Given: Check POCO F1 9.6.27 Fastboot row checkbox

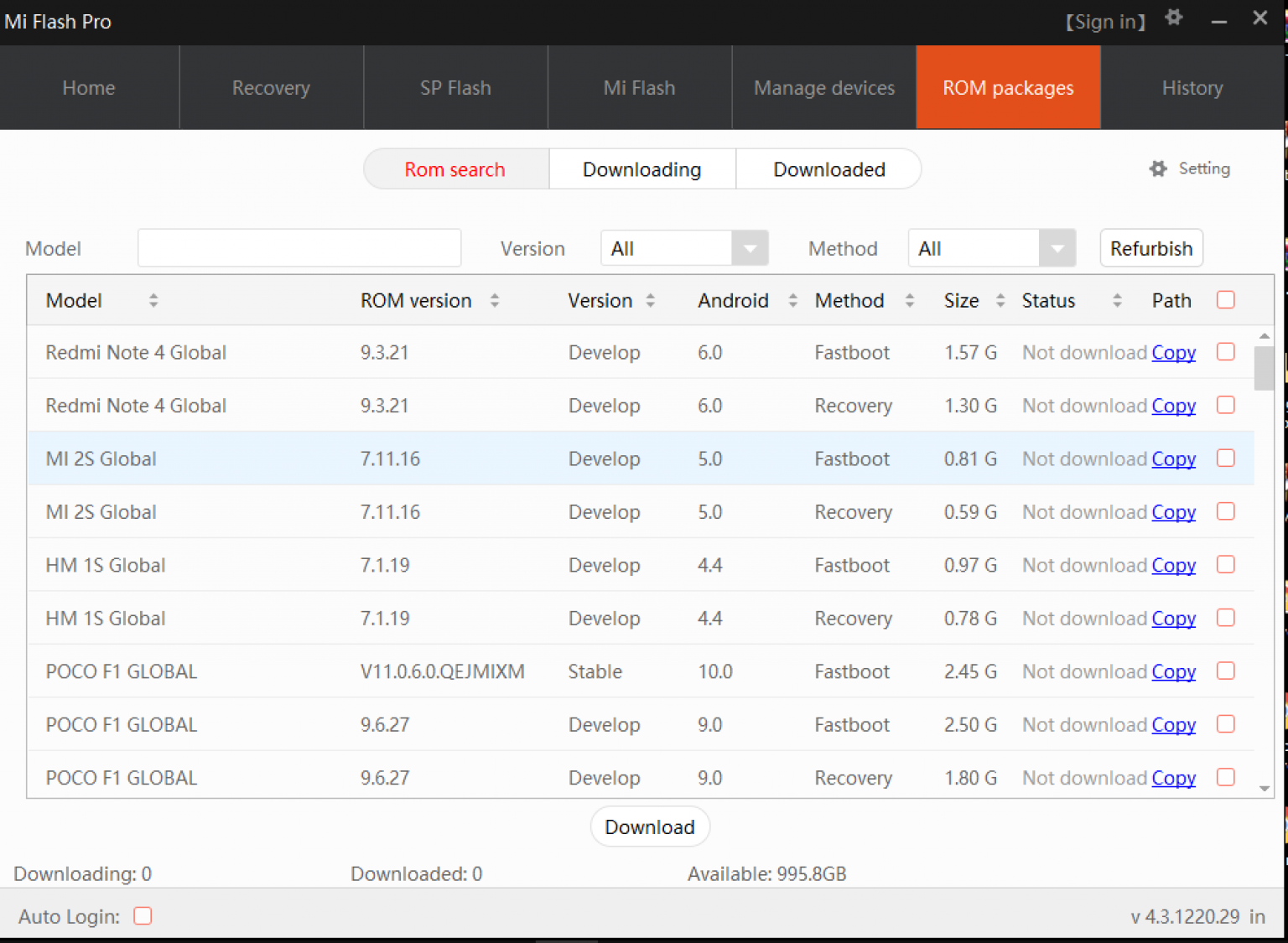Looking at the screenshot, I should [x=1226, y=724].
